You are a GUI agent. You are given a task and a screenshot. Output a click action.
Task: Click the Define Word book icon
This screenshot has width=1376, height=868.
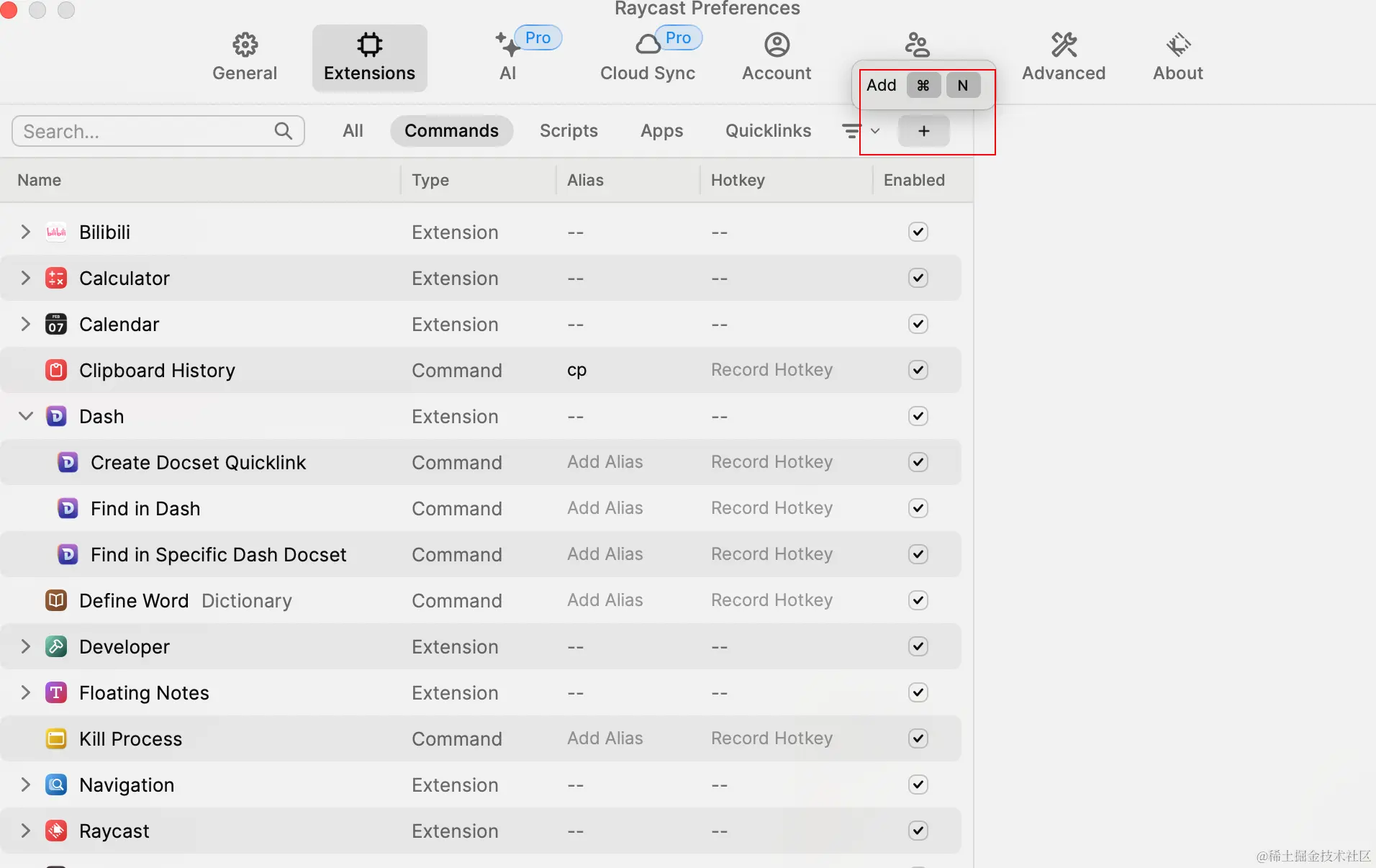56,600
